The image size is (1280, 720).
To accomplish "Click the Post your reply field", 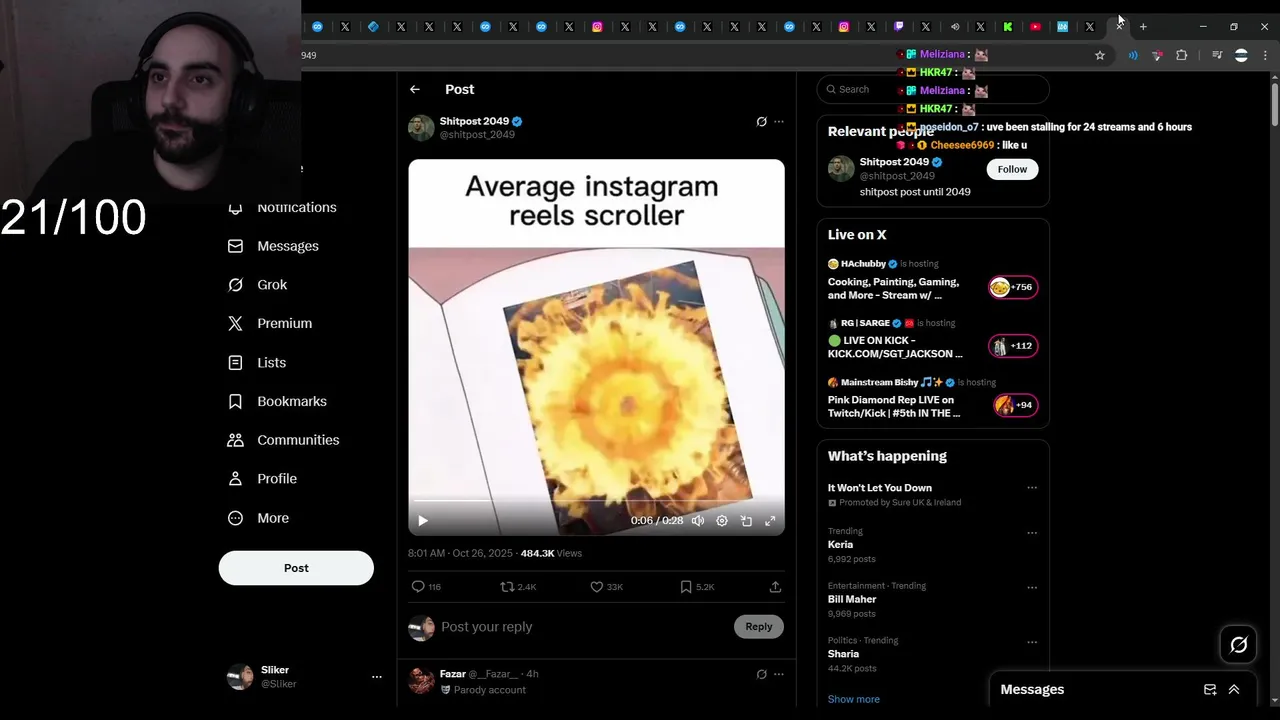I will coord(582,627).
